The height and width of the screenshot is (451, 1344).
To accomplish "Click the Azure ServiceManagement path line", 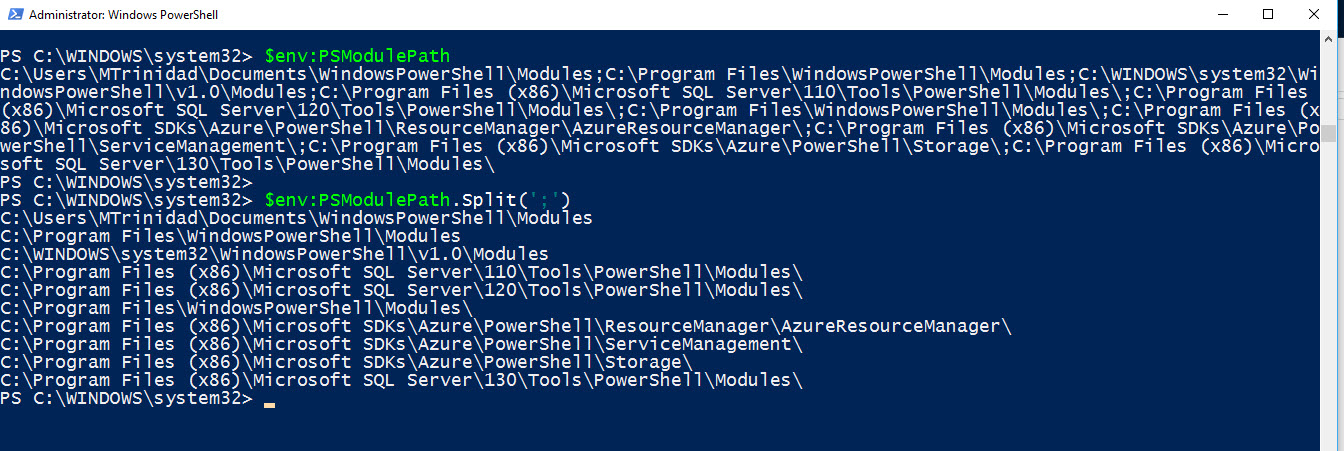I will pyautogui.click(x=401, y=344).
